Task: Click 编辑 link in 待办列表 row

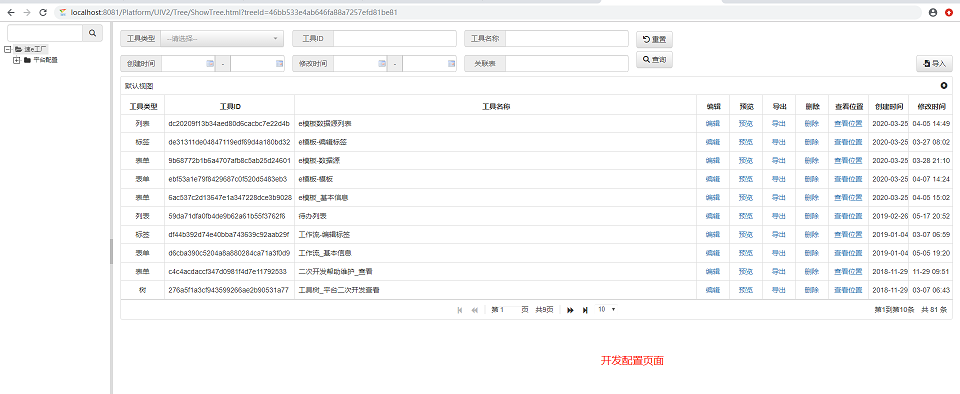Action: point(713,216)
